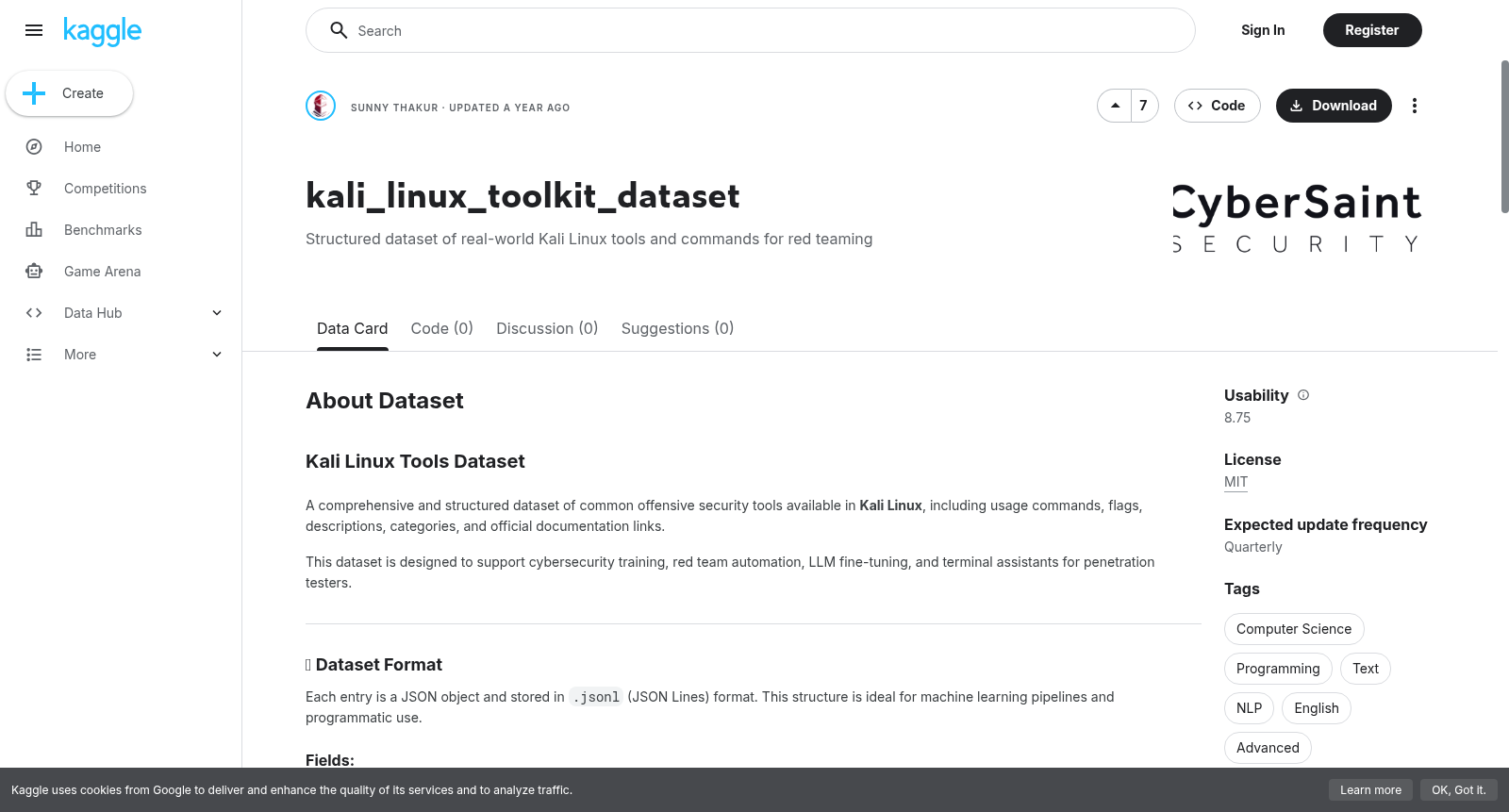Open the three-dot options menu

(1414, 106)
